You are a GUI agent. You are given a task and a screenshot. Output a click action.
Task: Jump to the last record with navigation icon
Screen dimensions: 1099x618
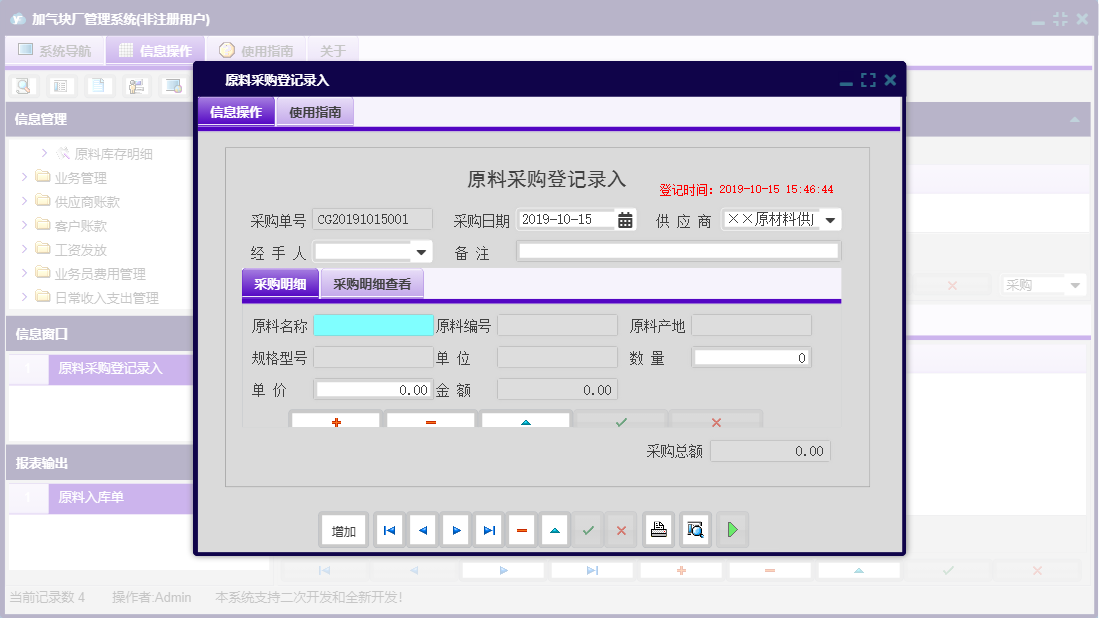pos(488,529)
